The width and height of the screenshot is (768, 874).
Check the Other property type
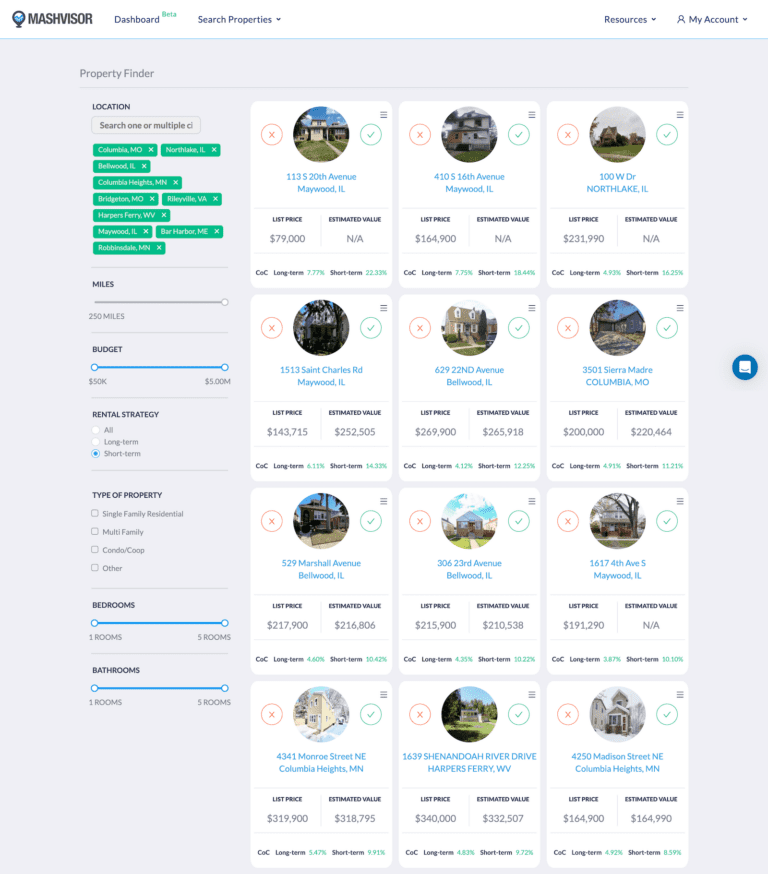[x=95, y=568]
